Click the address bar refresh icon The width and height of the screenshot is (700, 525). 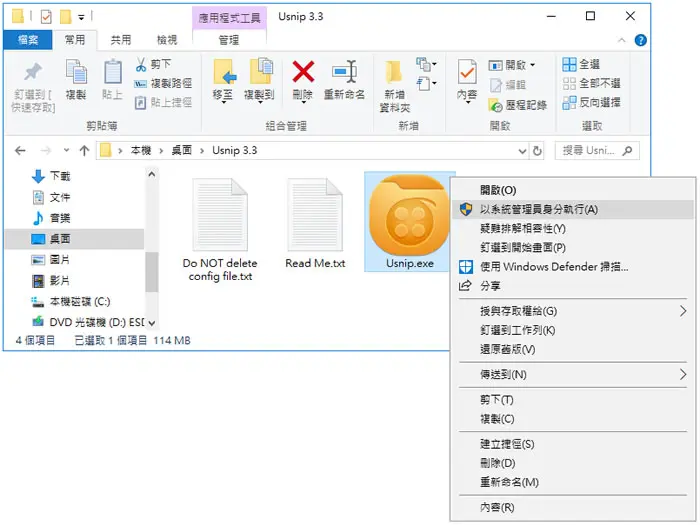tap(538, 151)
